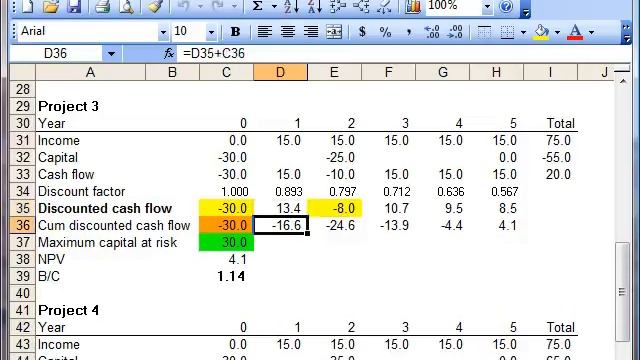
Task: Select column A header
Action: (x=90, y=72)
